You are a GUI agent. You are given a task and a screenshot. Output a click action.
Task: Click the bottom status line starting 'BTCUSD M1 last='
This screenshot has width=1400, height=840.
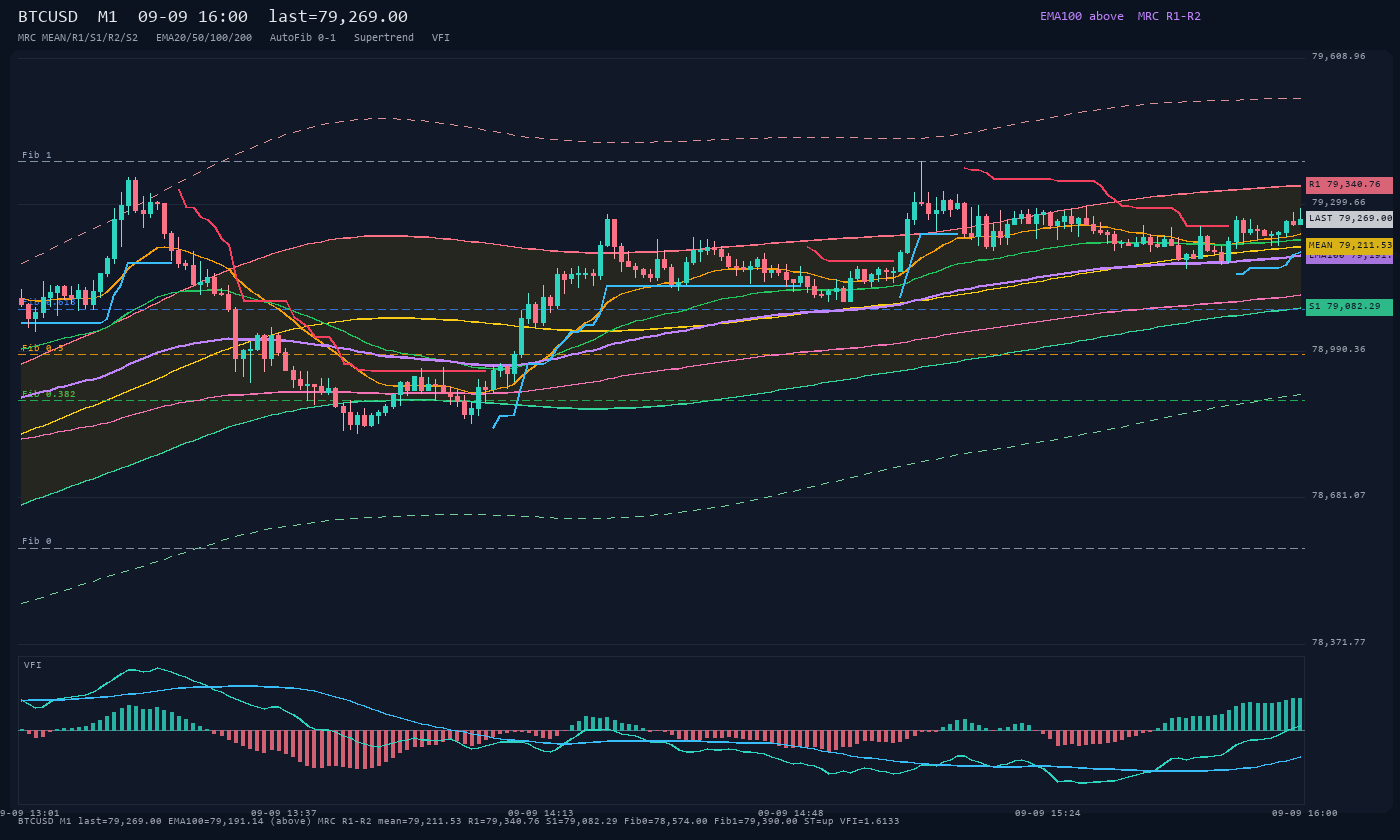[x=458, y=822]
